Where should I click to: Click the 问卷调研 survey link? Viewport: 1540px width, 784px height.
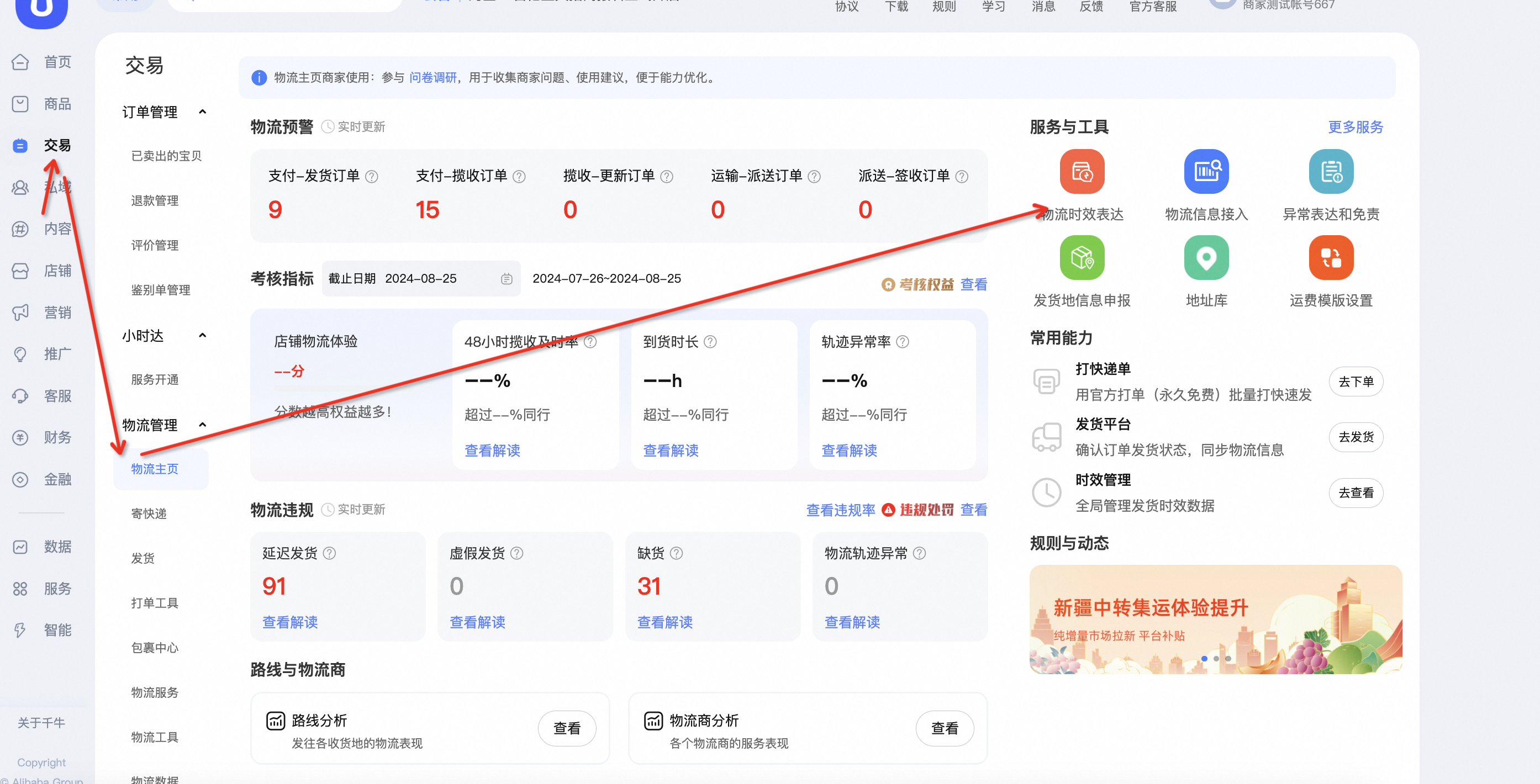(433, 78)
